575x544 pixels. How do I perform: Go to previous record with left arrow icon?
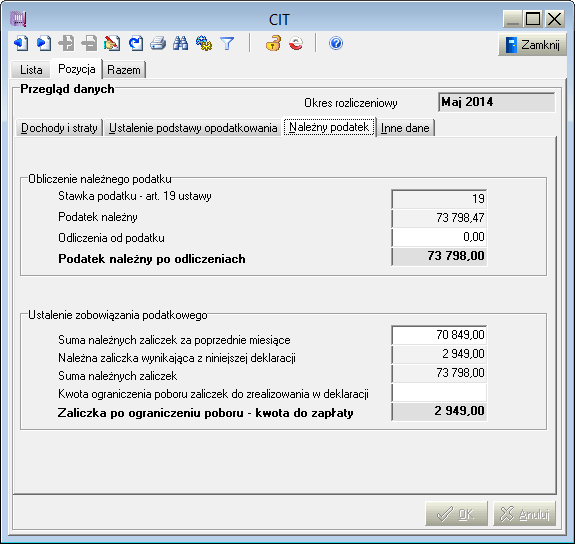[x=21, y=43]
